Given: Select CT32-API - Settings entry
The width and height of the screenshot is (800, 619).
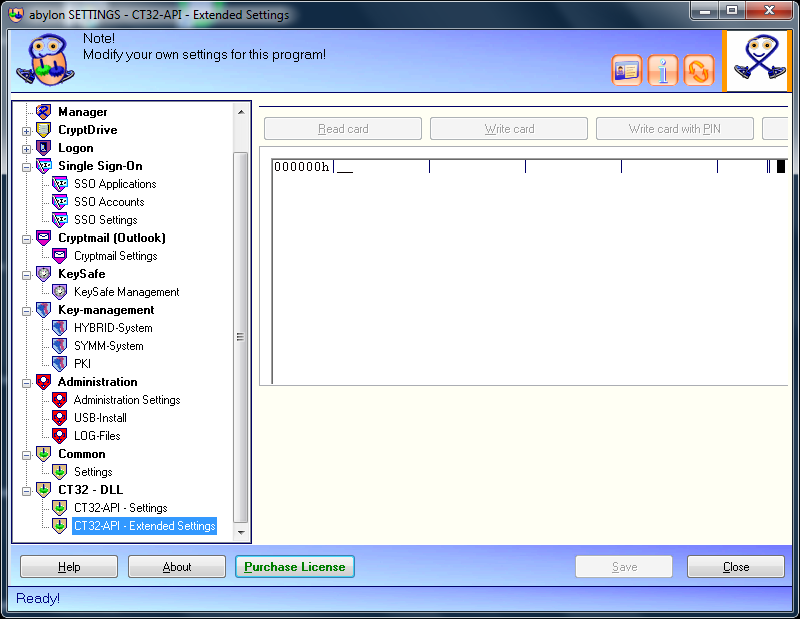Looking at the screenshot, I should click(x=120, y=508).
